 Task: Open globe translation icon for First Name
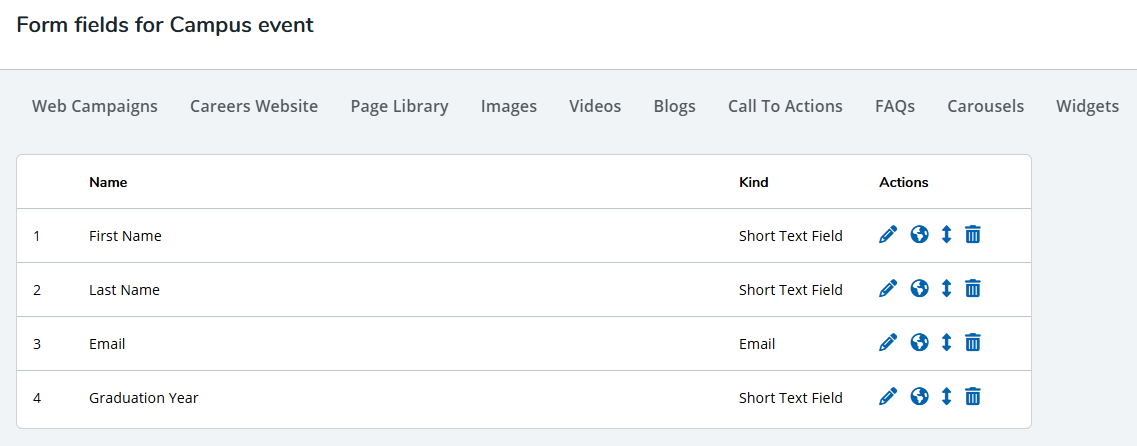[919, 234]
